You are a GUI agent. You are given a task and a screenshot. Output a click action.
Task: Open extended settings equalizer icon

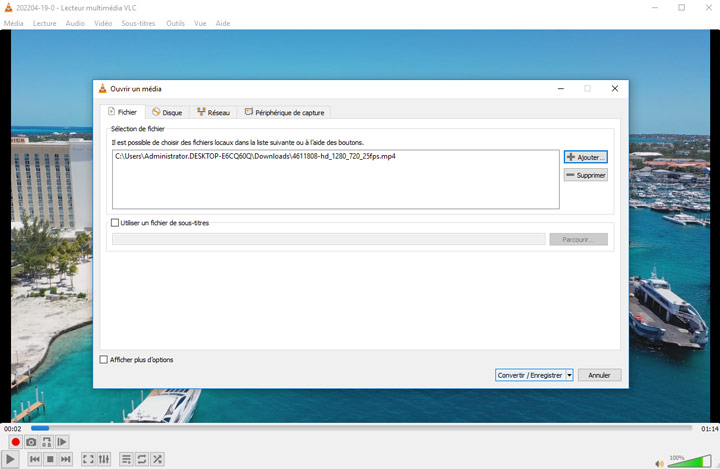tap(104, 459)
